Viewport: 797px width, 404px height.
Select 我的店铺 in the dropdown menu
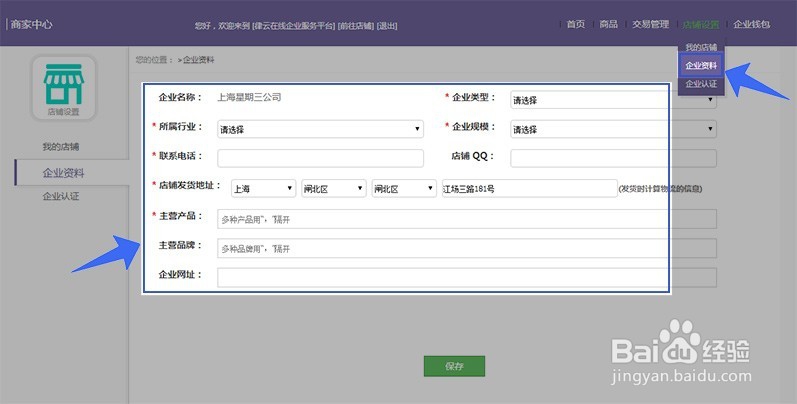click(x=701, y=47)
